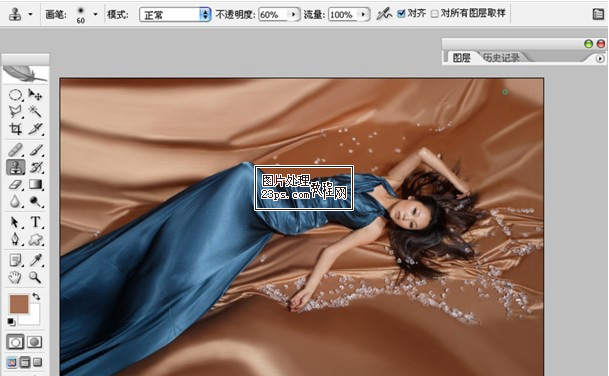Select the Blur droplet tool

click(x=16, y=201)
